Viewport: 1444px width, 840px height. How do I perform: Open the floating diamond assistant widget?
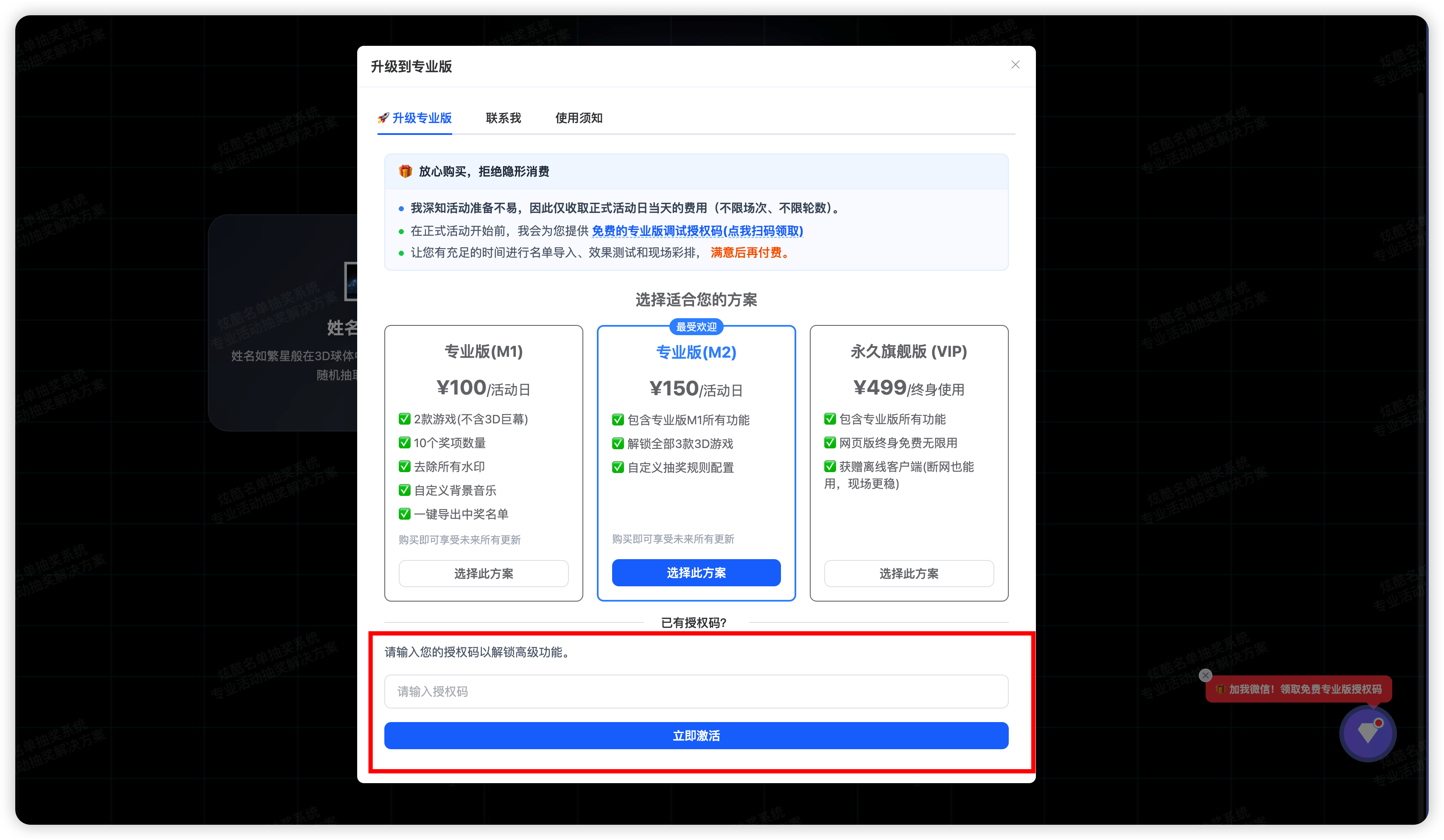pos(1368,734)
